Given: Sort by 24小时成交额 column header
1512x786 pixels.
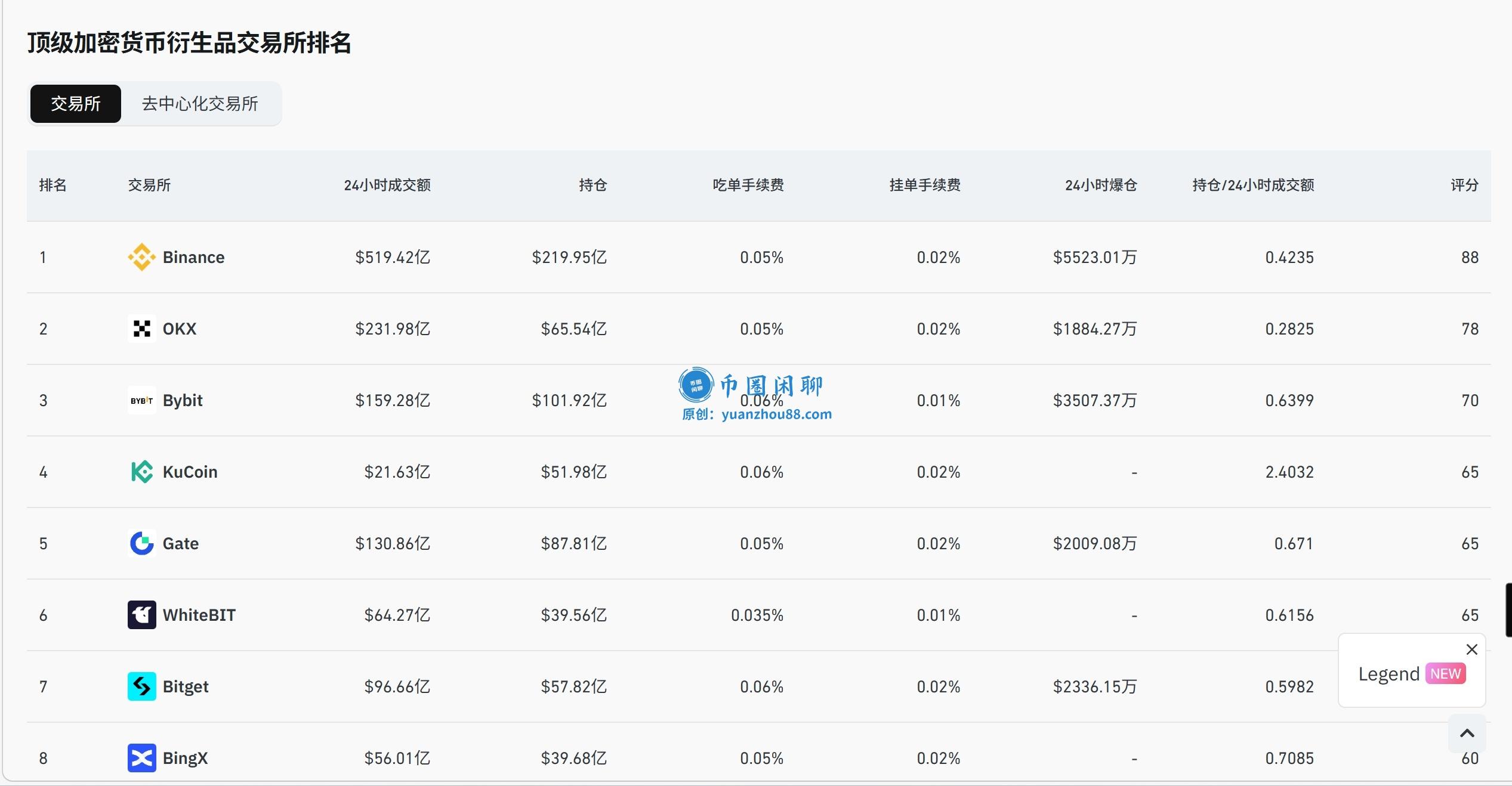Looking at the screenshot, I should (x=387, y=185).
